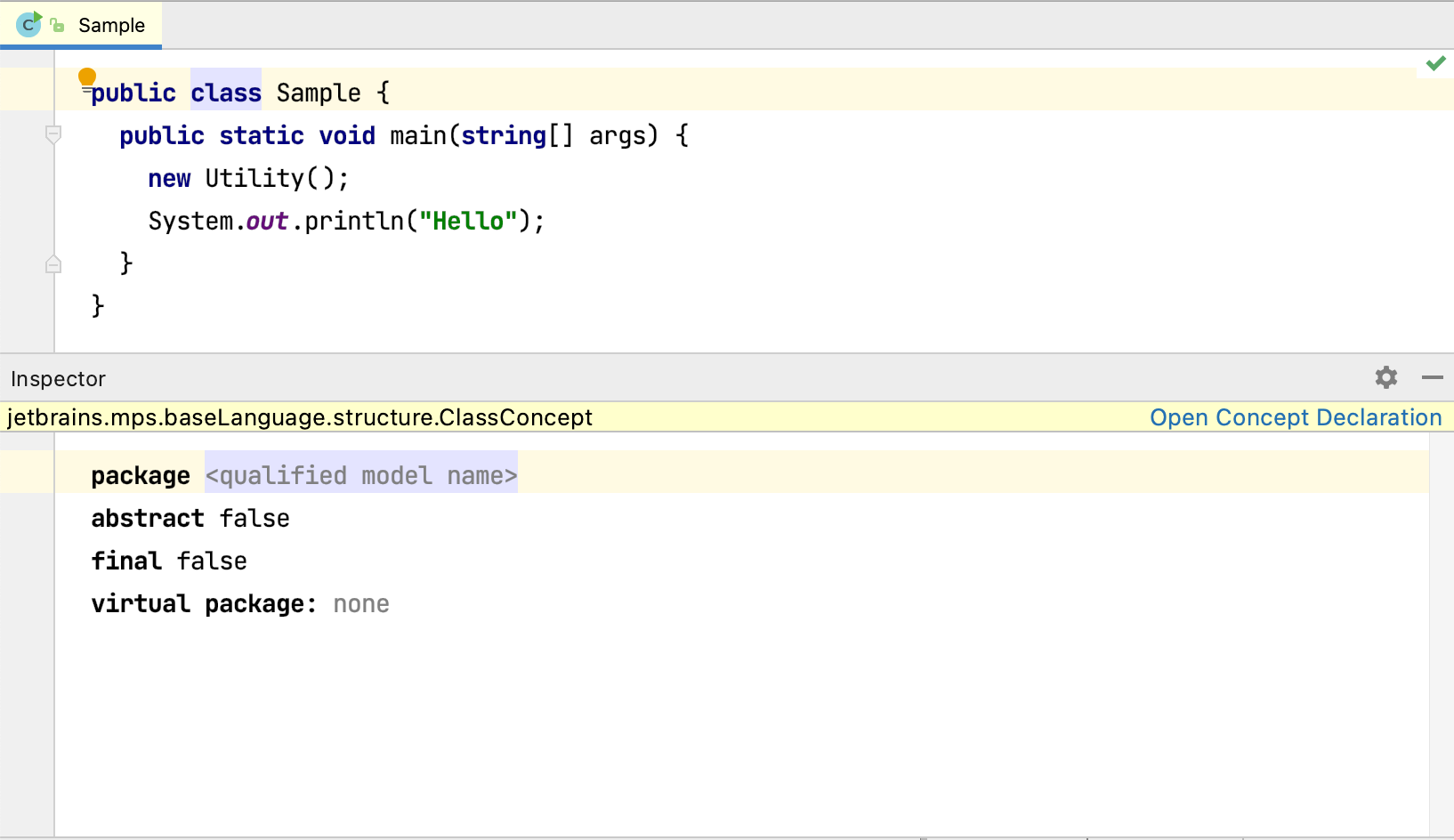The width and height of the screenshot is (1454, 840).
Task: Click the class concept icon on the Sample tab
Action: 28,24
